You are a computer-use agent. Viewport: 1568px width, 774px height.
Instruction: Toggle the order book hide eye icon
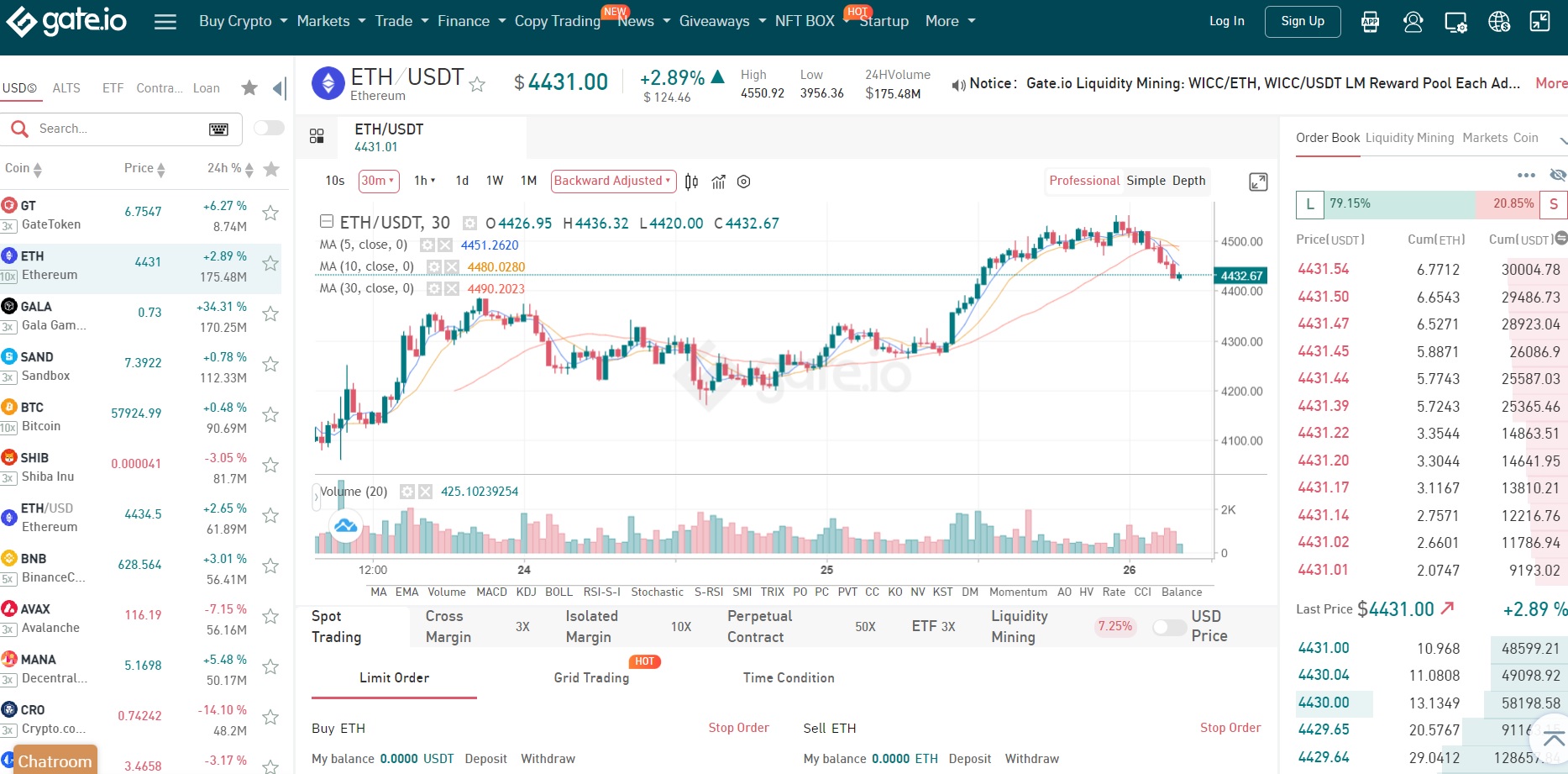tap(1558, 175)
